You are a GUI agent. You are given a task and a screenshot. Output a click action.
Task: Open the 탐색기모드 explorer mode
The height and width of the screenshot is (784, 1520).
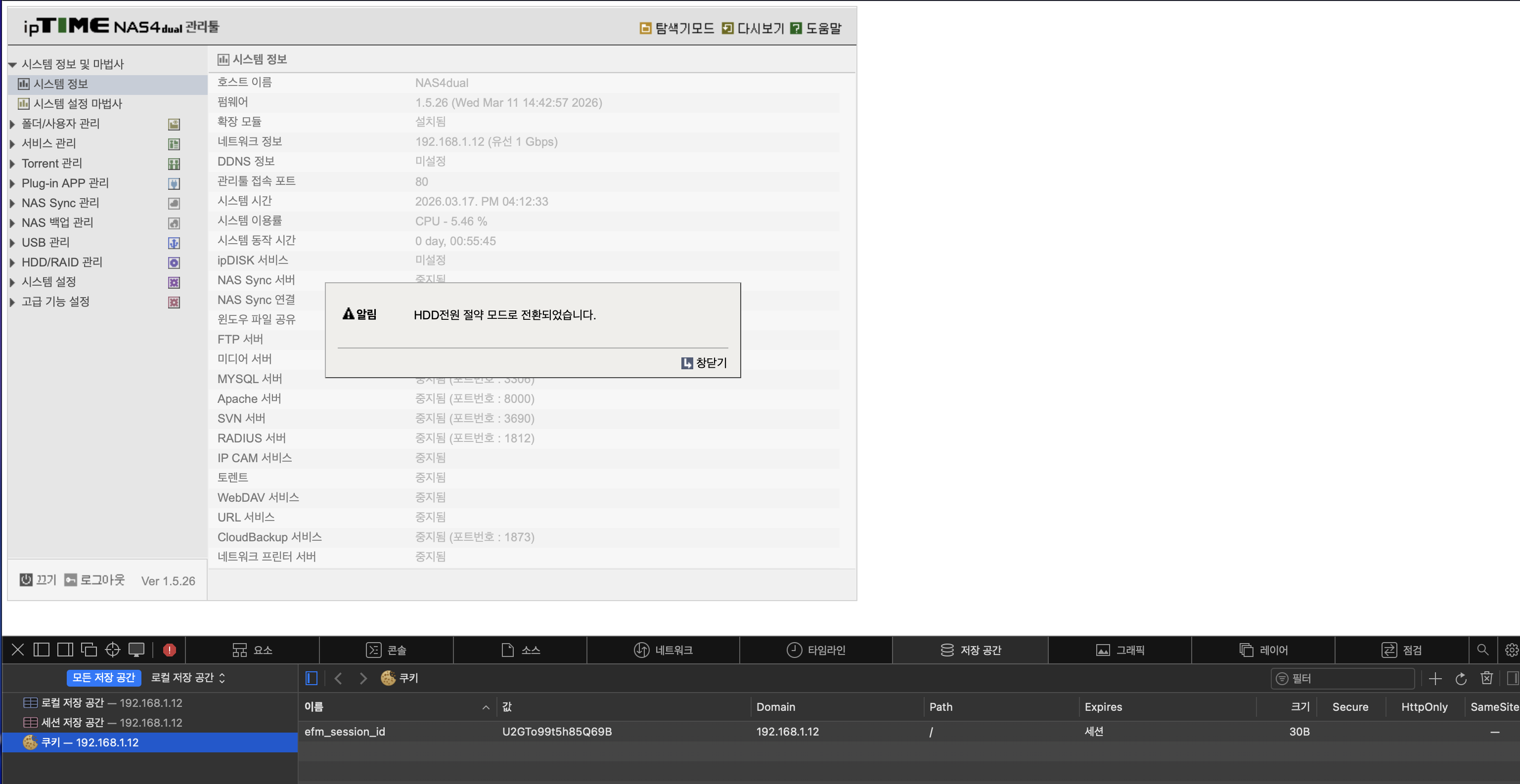tap(677, 28)
